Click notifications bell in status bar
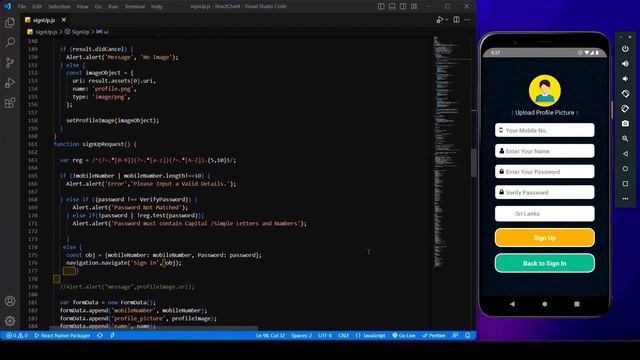Screen dimensions: 640x360 coord(468,336)
